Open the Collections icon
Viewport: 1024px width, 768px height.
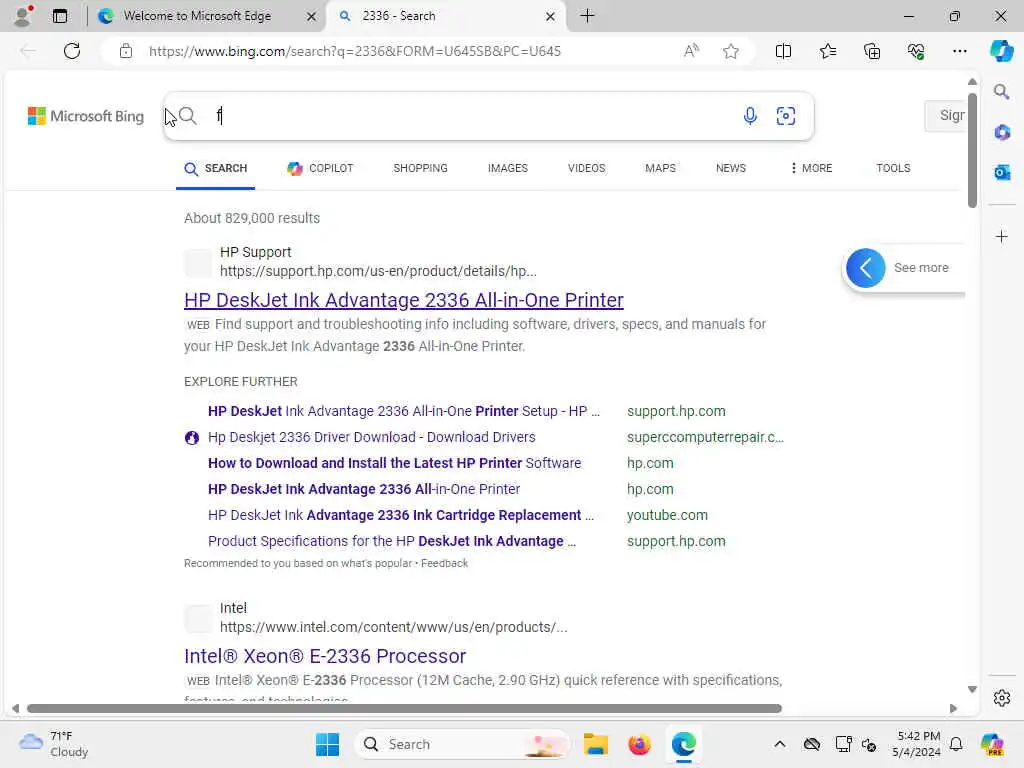click(x=872, y=51)
